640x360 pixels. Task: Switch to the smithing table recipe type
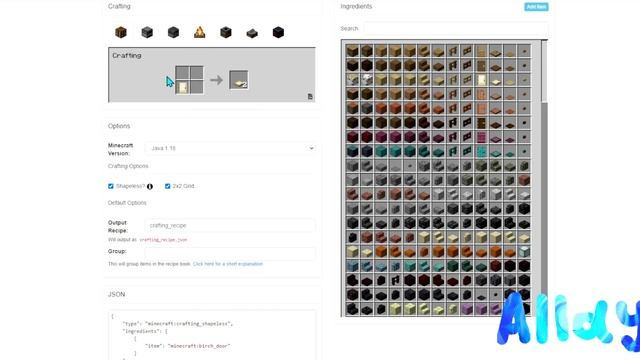[x=278, y=32]
